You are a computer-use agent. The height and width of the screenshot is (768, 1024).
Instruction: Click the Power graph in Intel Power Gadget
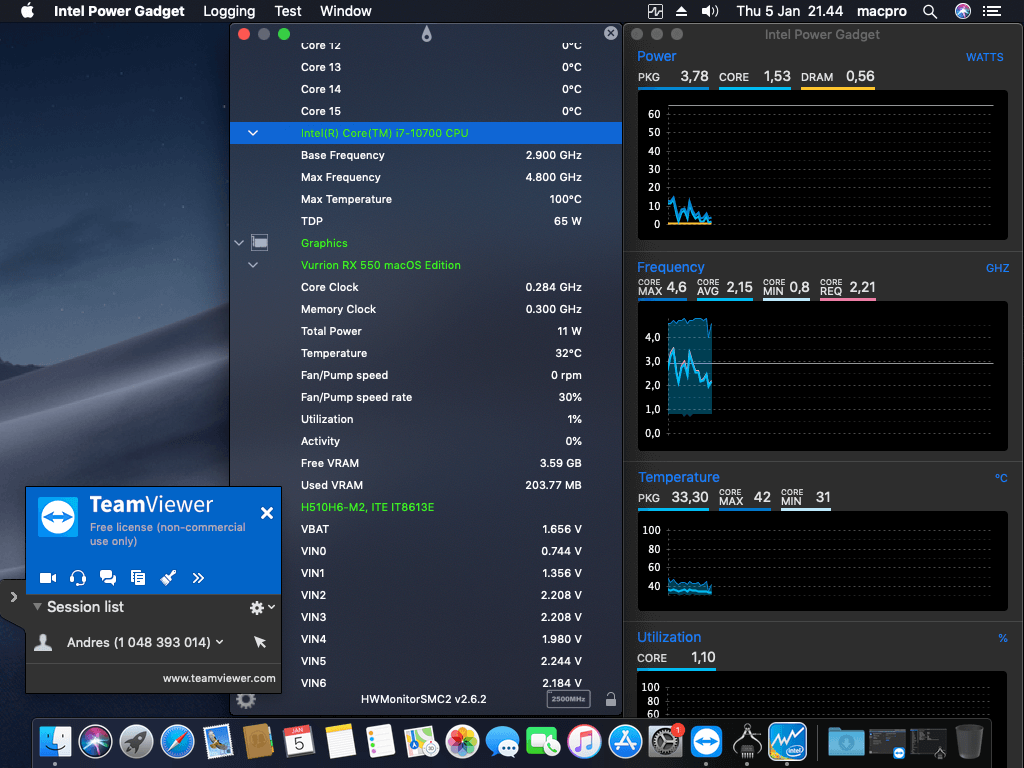click(822, 165)
